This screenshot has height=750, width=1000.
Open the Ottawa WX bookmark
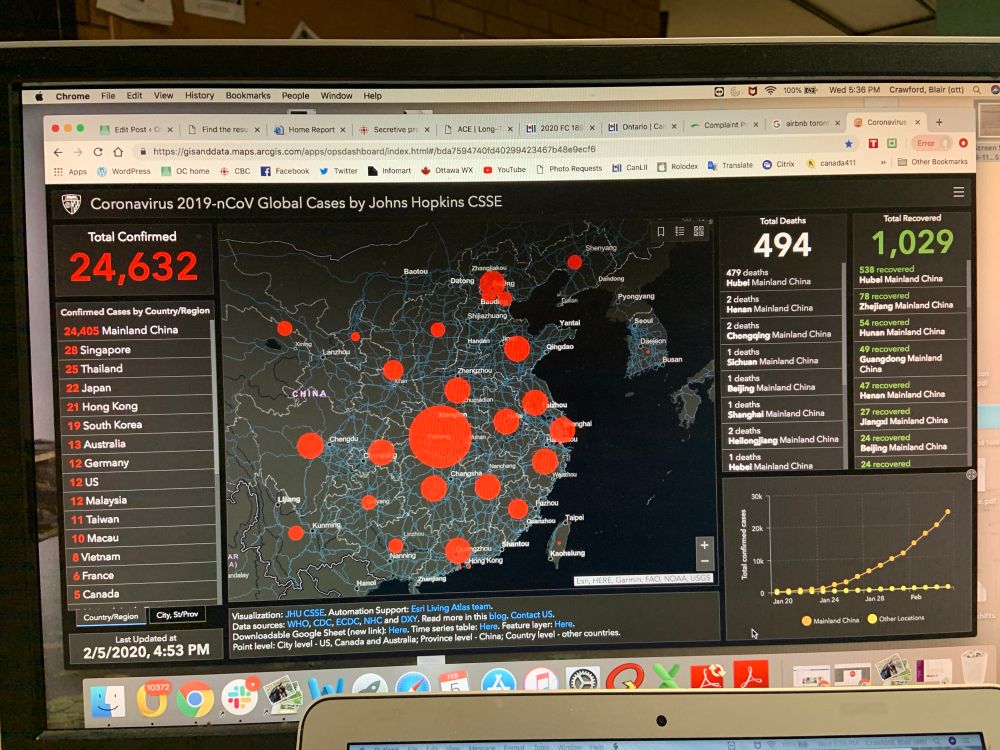(447, 170)
